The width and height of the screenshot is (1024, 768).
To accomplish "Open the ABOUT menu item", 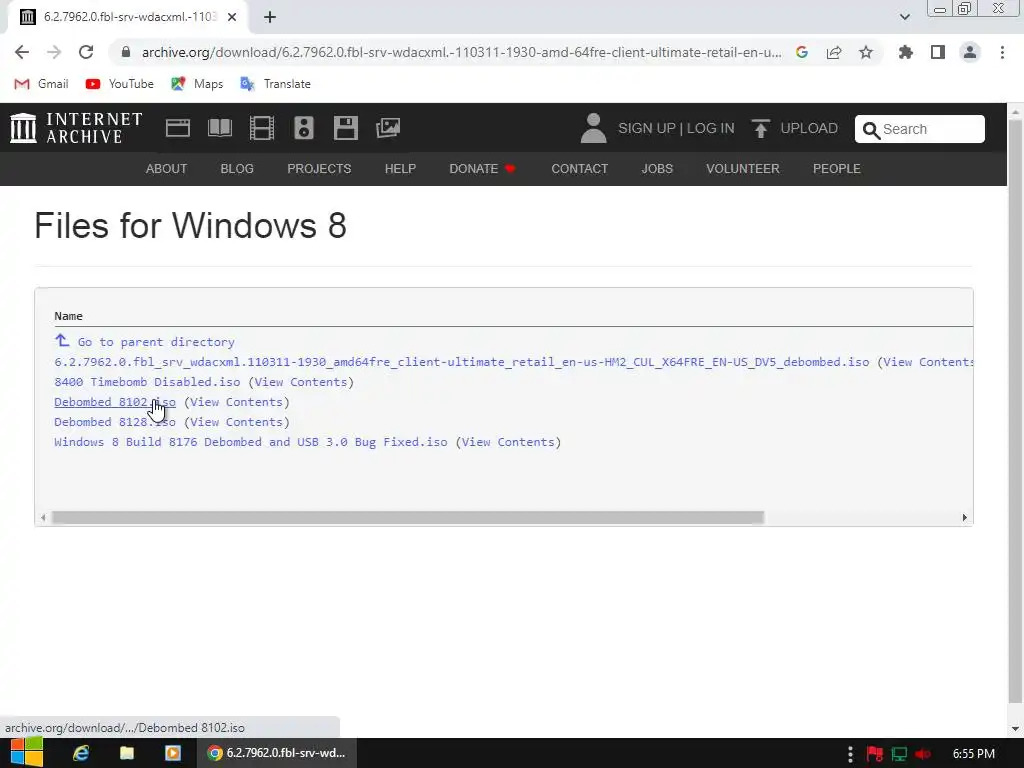I will point(167,168).
